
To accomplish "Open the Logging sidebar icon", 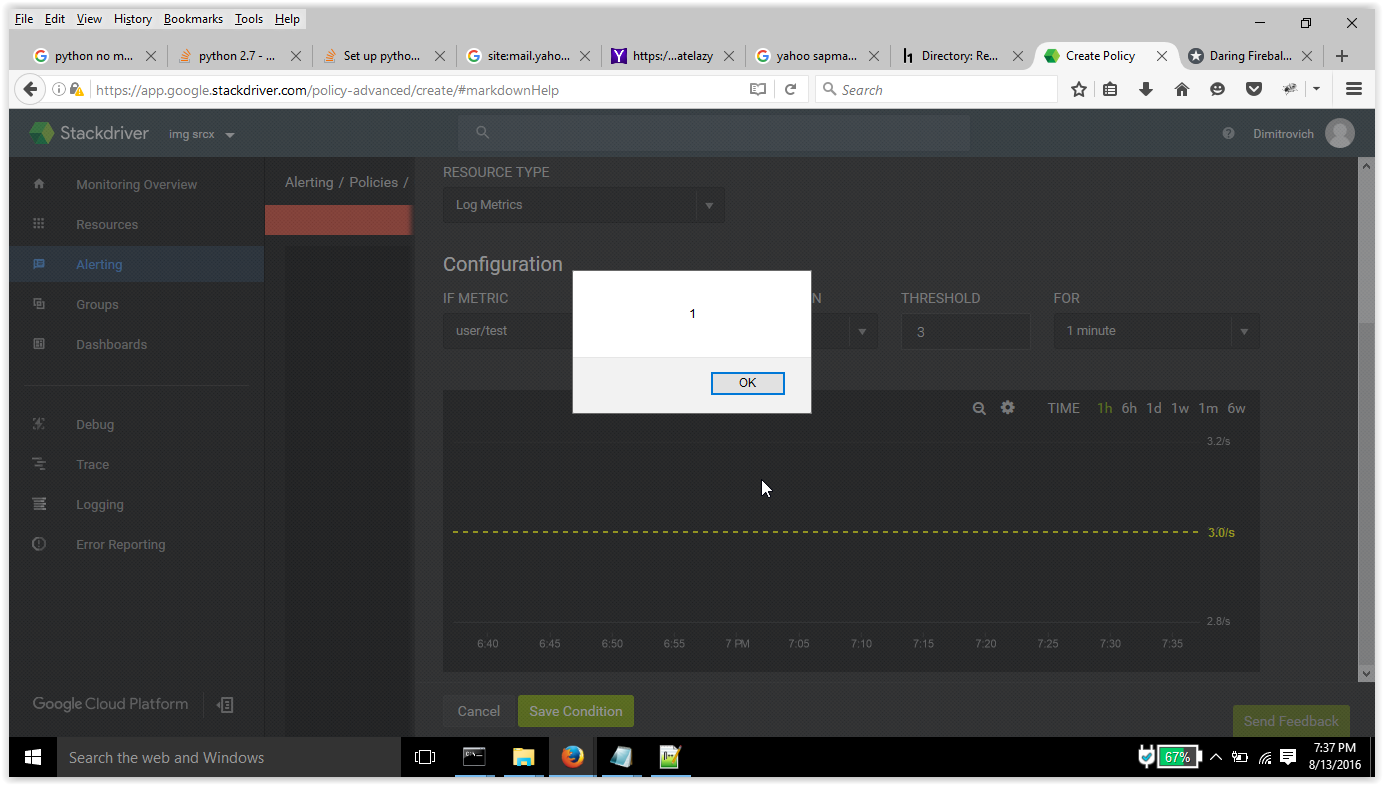I will (39, 504).
